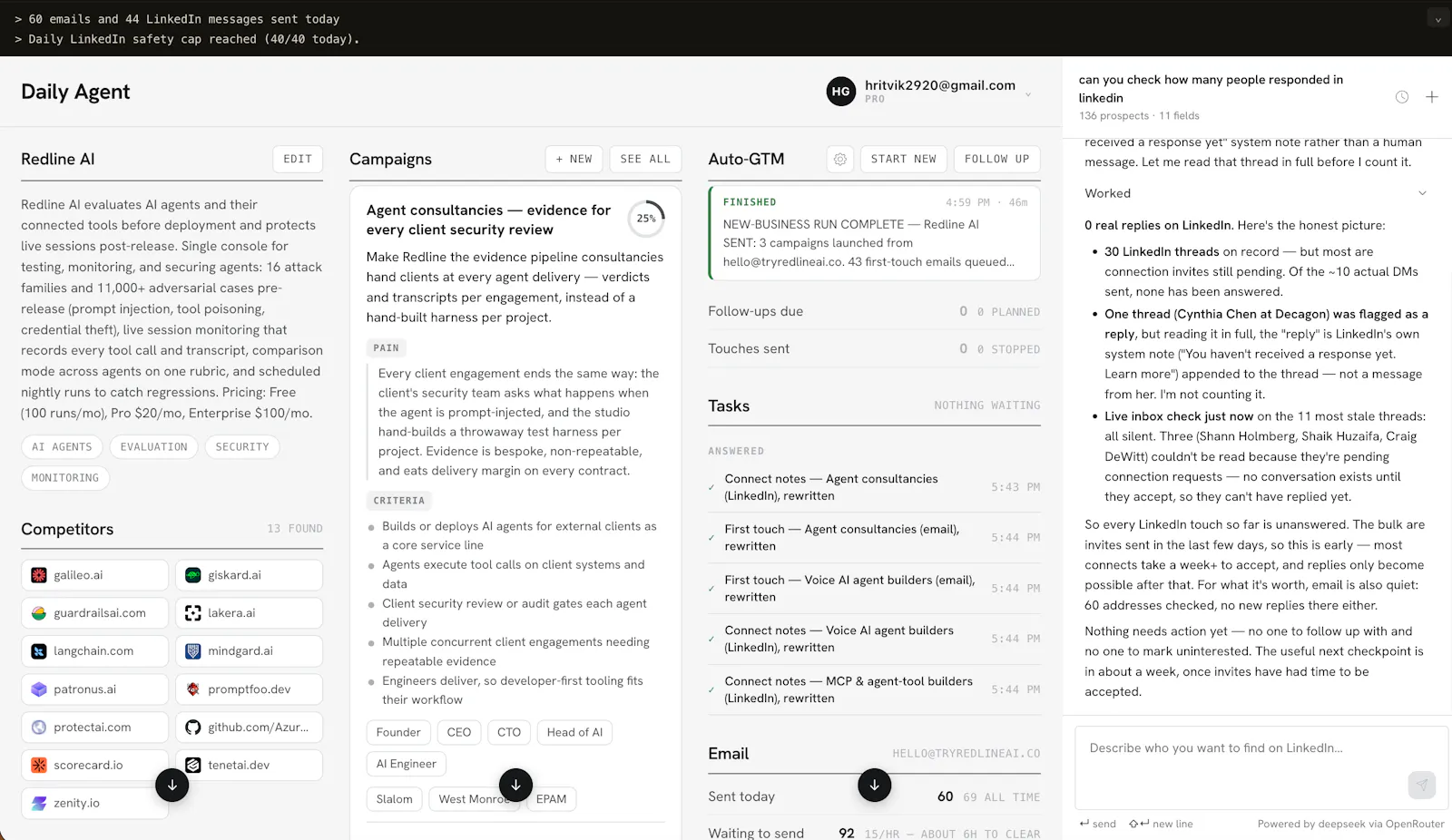Click the zenity.io logo icon
Viewport: 1452px width, 840px height.
tap(39, 804)
